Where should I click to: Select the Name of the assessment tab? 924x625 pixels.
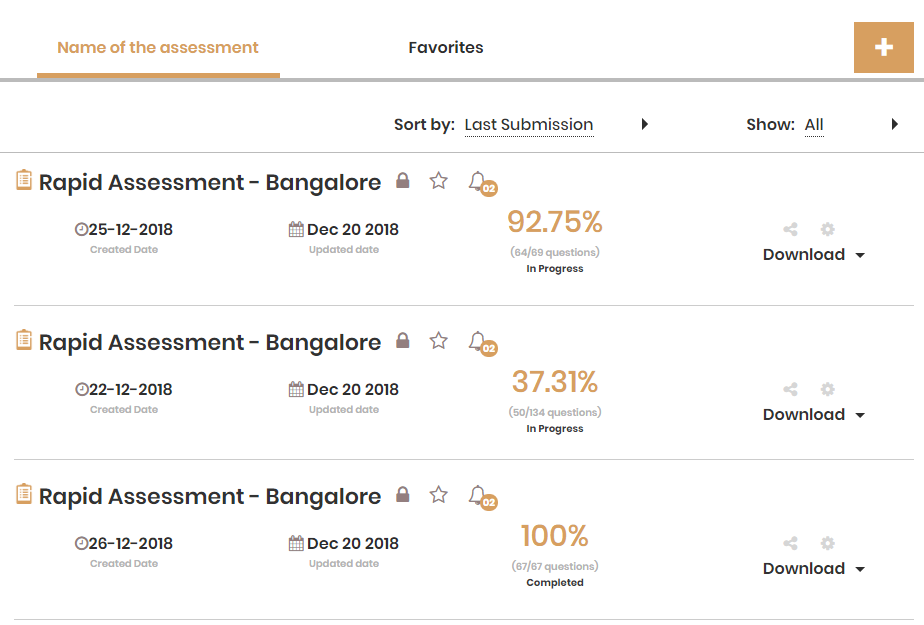tap(158, 48)
